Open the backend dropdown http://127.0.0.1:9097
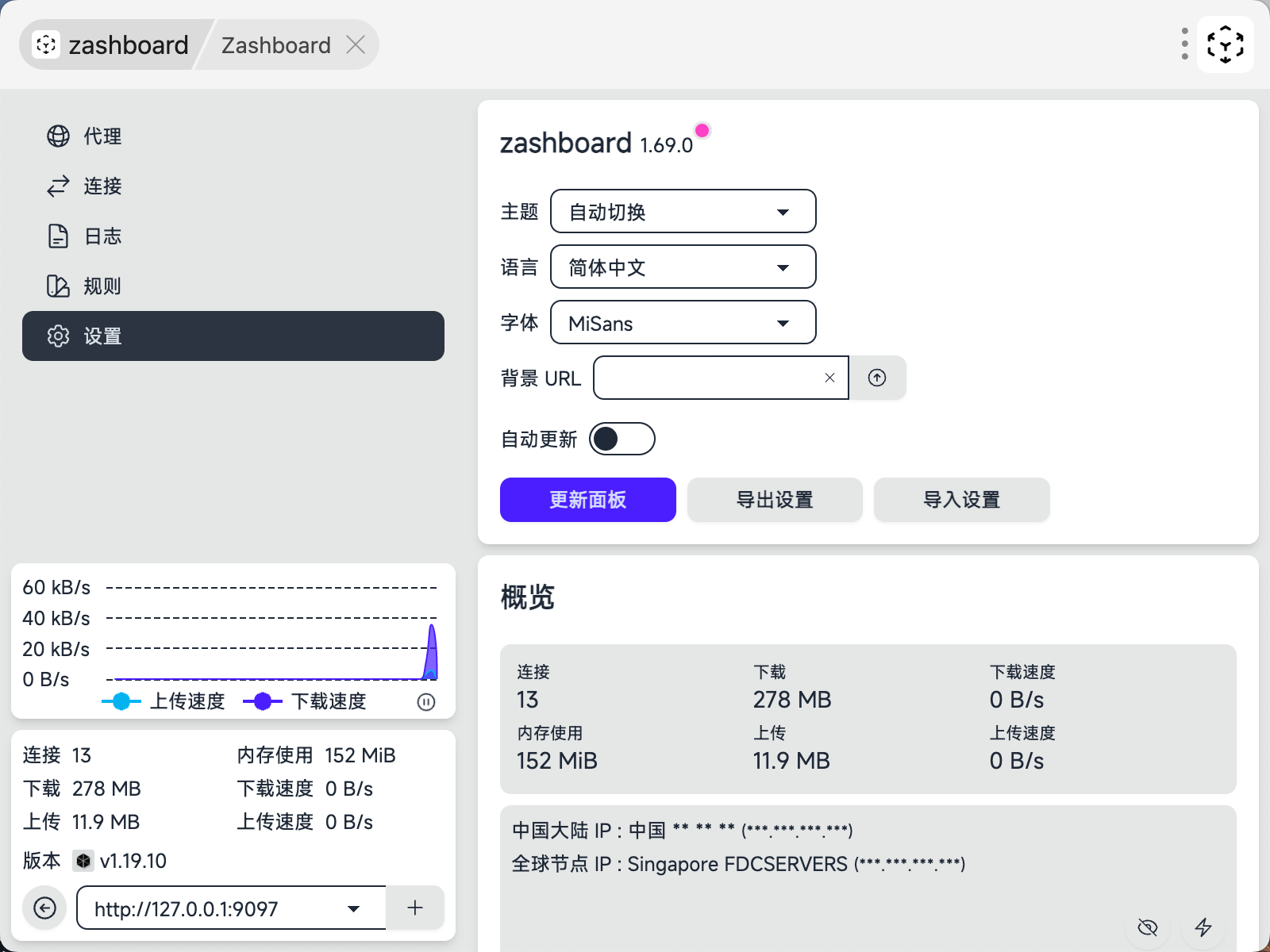Viewport: 1270px width, 952px height. (x=231, y=908)
